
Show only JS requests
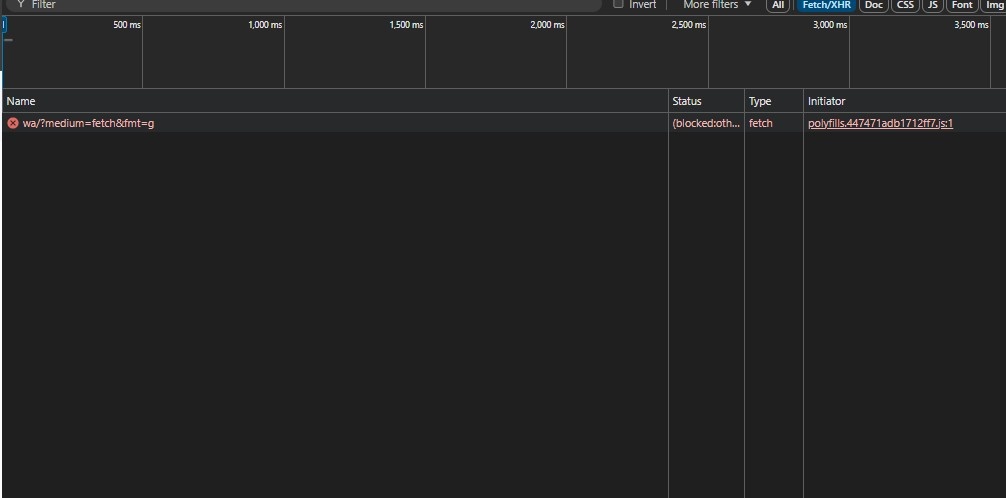click(x=932, y=5)
